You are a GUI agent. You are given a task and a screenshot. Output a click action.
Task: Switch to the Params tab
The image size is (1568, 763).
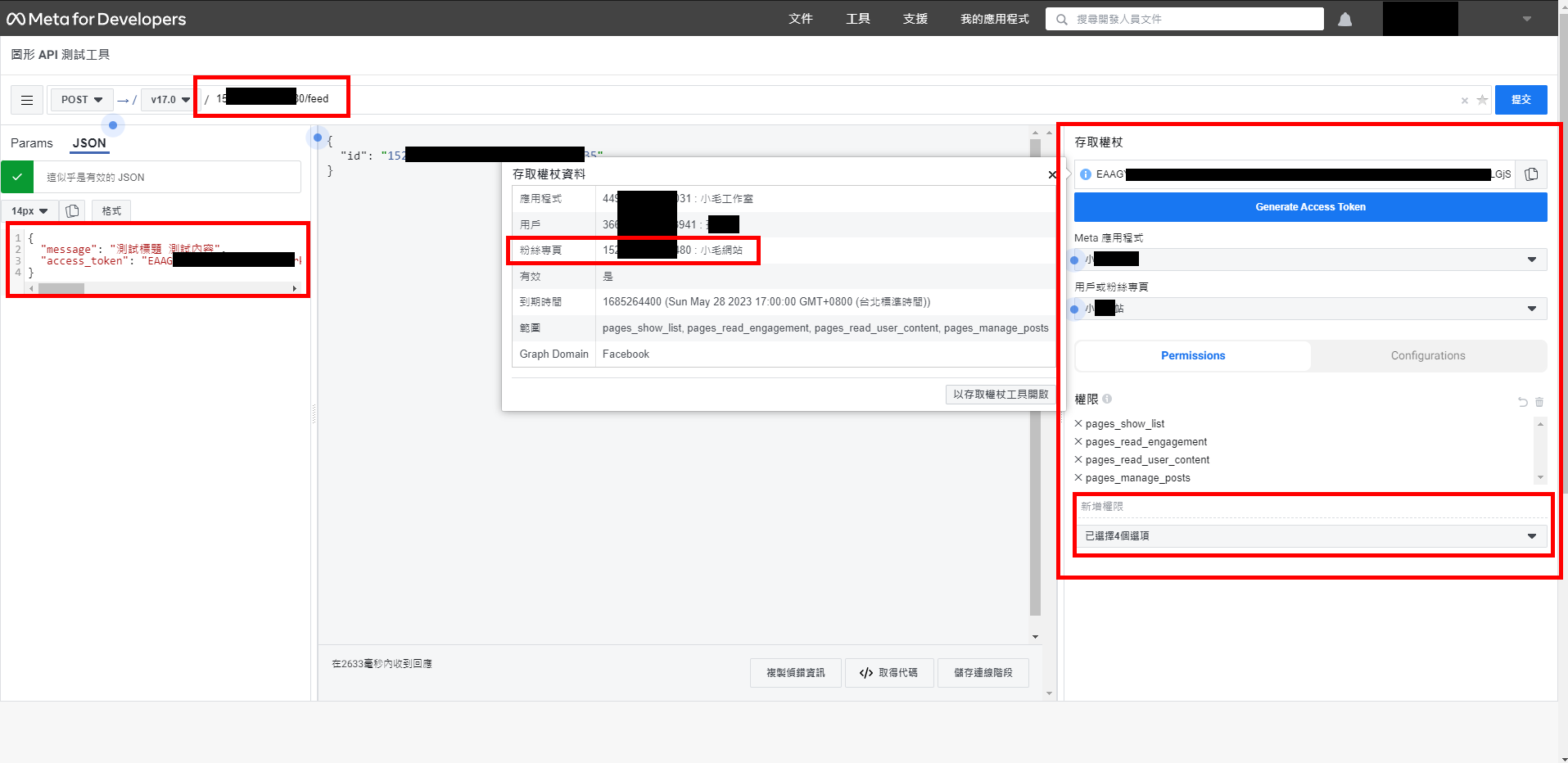click(32, 143)
